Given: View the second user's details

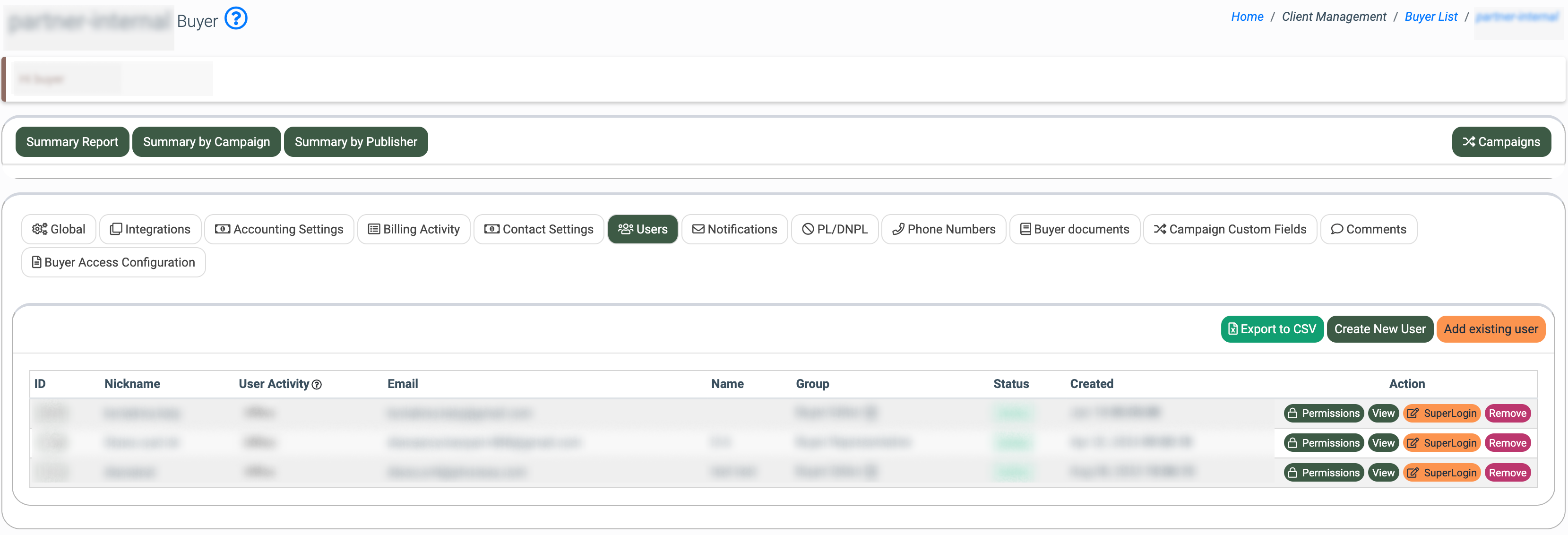Looking at the screenshot, I should click(x=1383, y=443).
